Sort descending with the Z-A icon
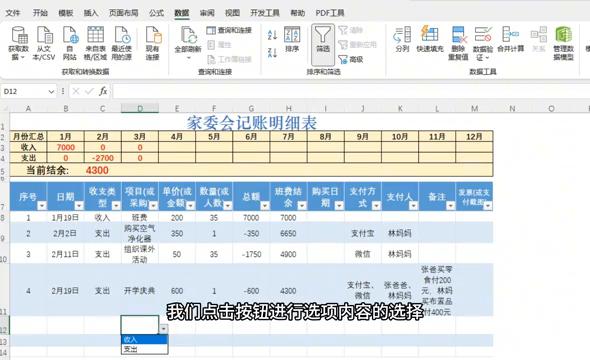 (272, 52)
